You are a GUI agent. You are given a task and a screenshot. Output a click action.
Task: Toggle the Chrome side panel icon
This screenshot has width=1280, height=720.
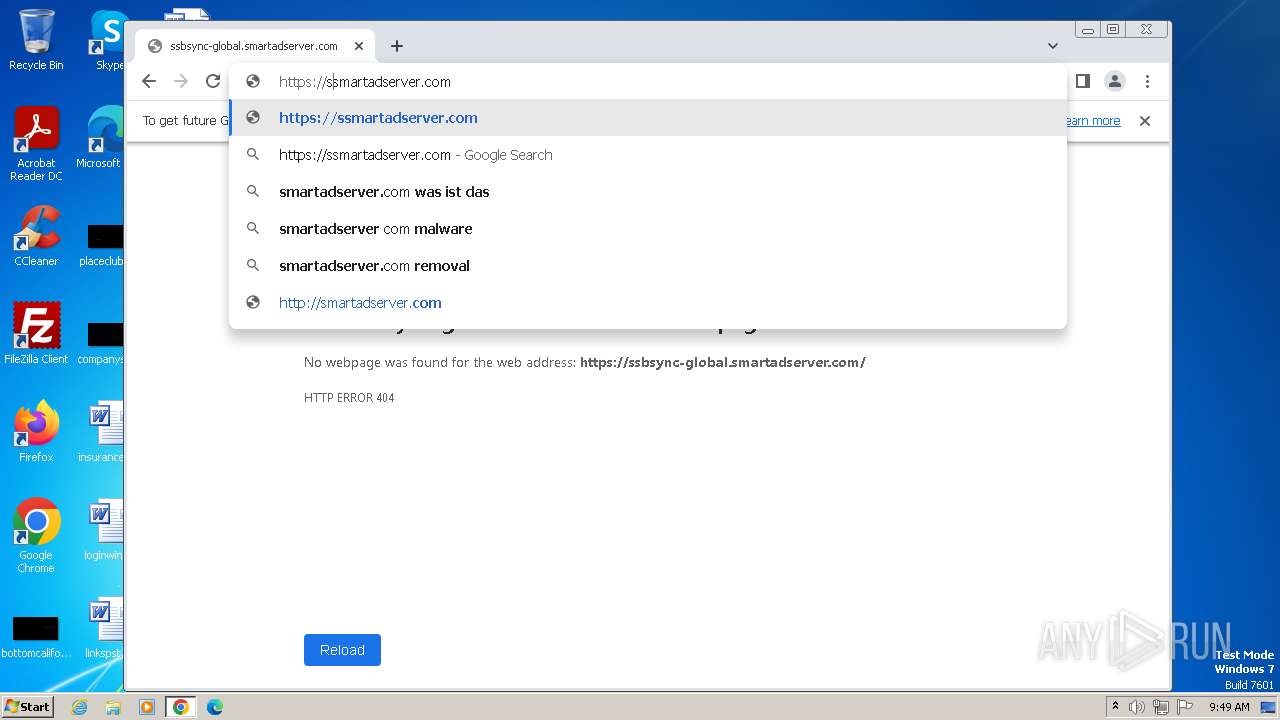click(1082, 81)
